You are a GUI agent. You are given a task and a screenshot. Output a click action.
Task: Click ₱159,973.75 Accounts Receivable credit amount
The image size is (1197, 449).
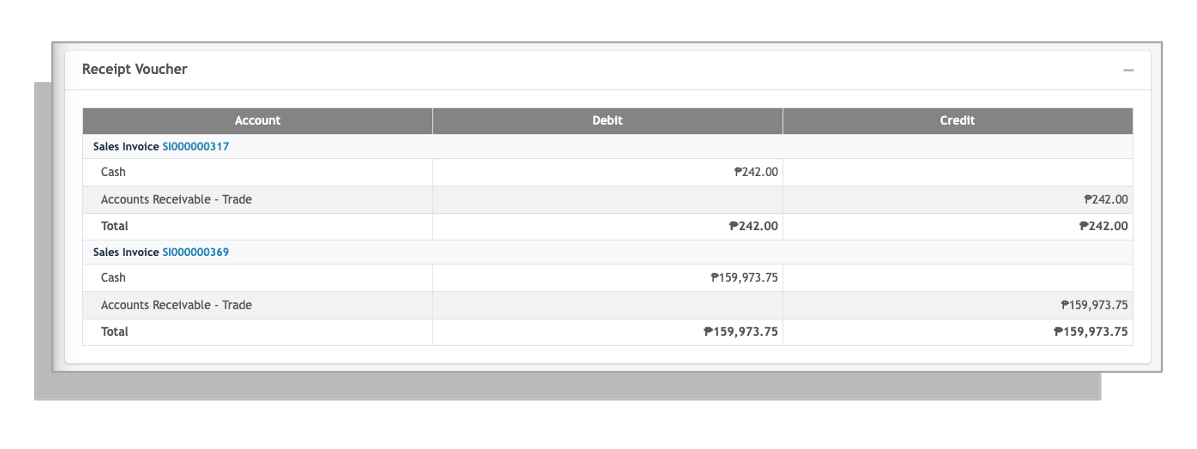coord(1094,305)
